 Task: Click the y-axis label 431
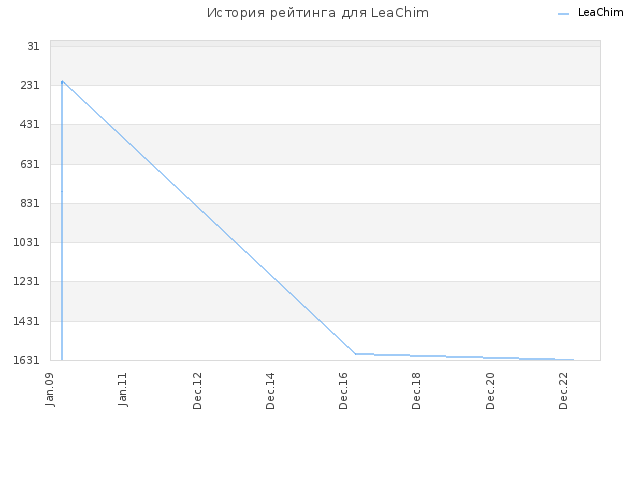tap(30, 124)
